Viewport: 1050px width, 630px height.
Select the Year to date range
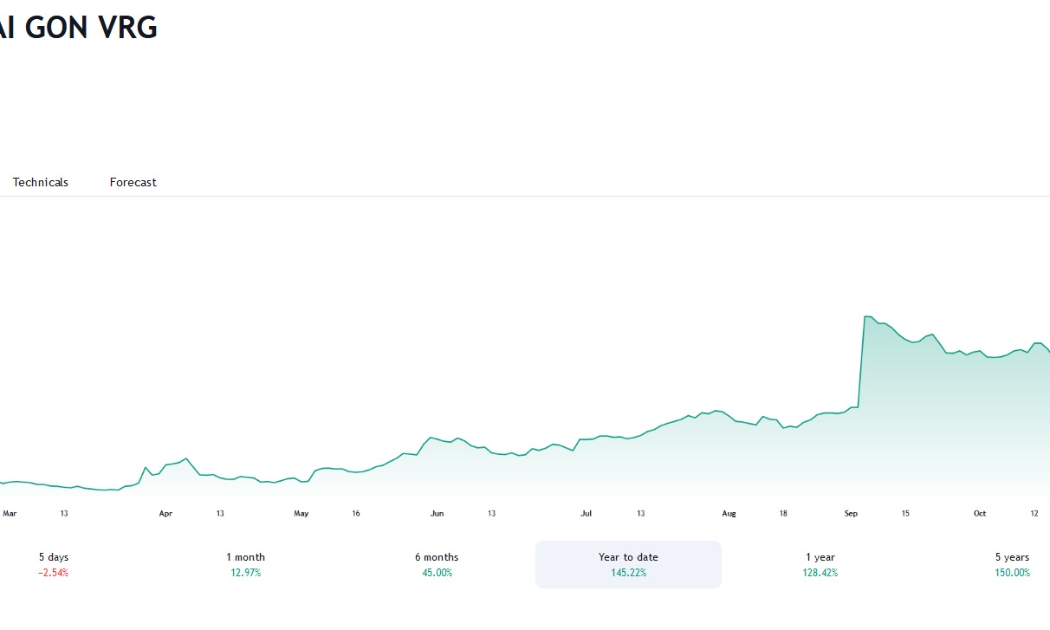[x=628, y=564]
